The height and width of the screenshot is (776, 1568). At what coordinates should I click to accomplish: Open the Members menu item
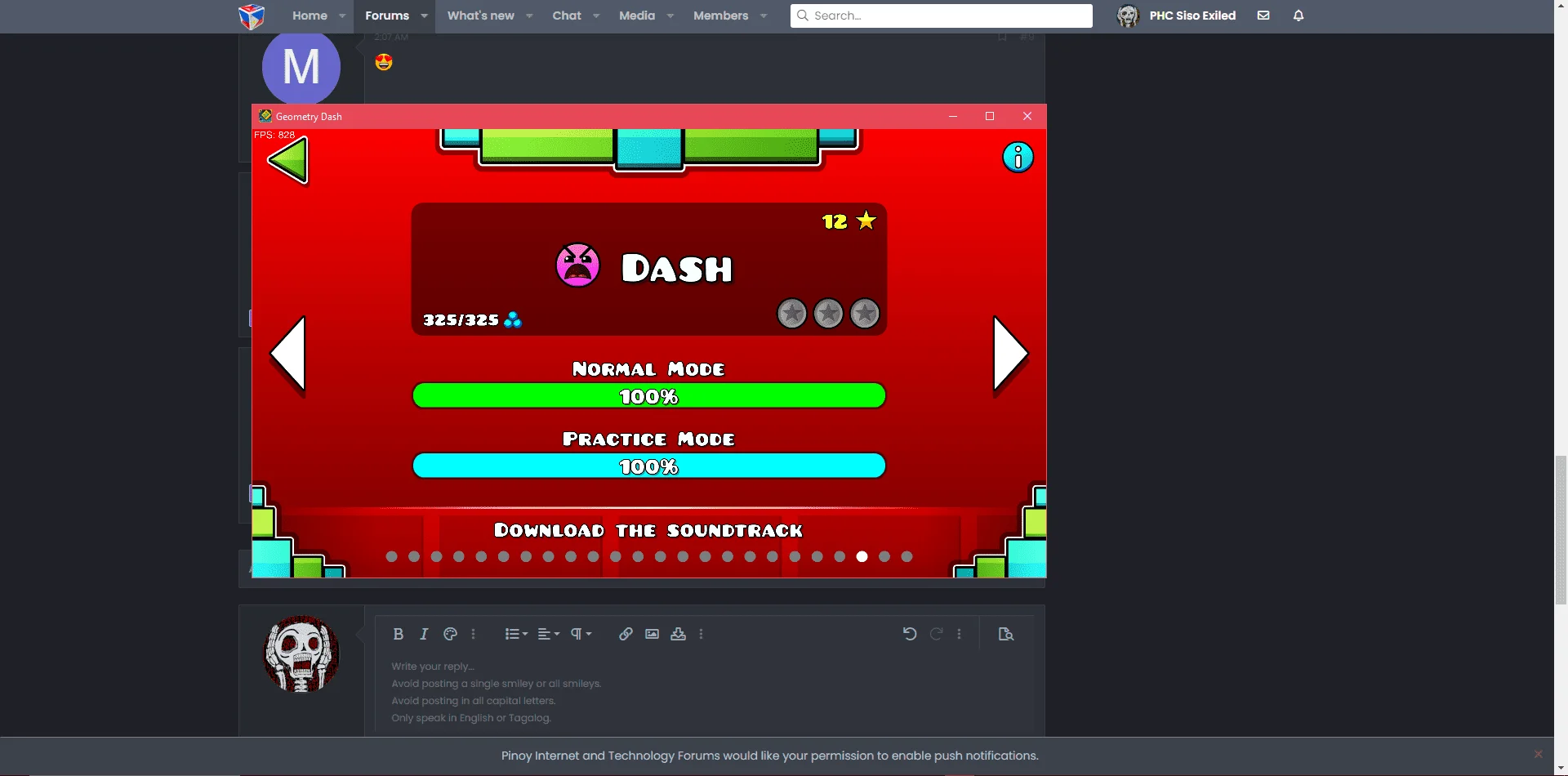[720, 16]
